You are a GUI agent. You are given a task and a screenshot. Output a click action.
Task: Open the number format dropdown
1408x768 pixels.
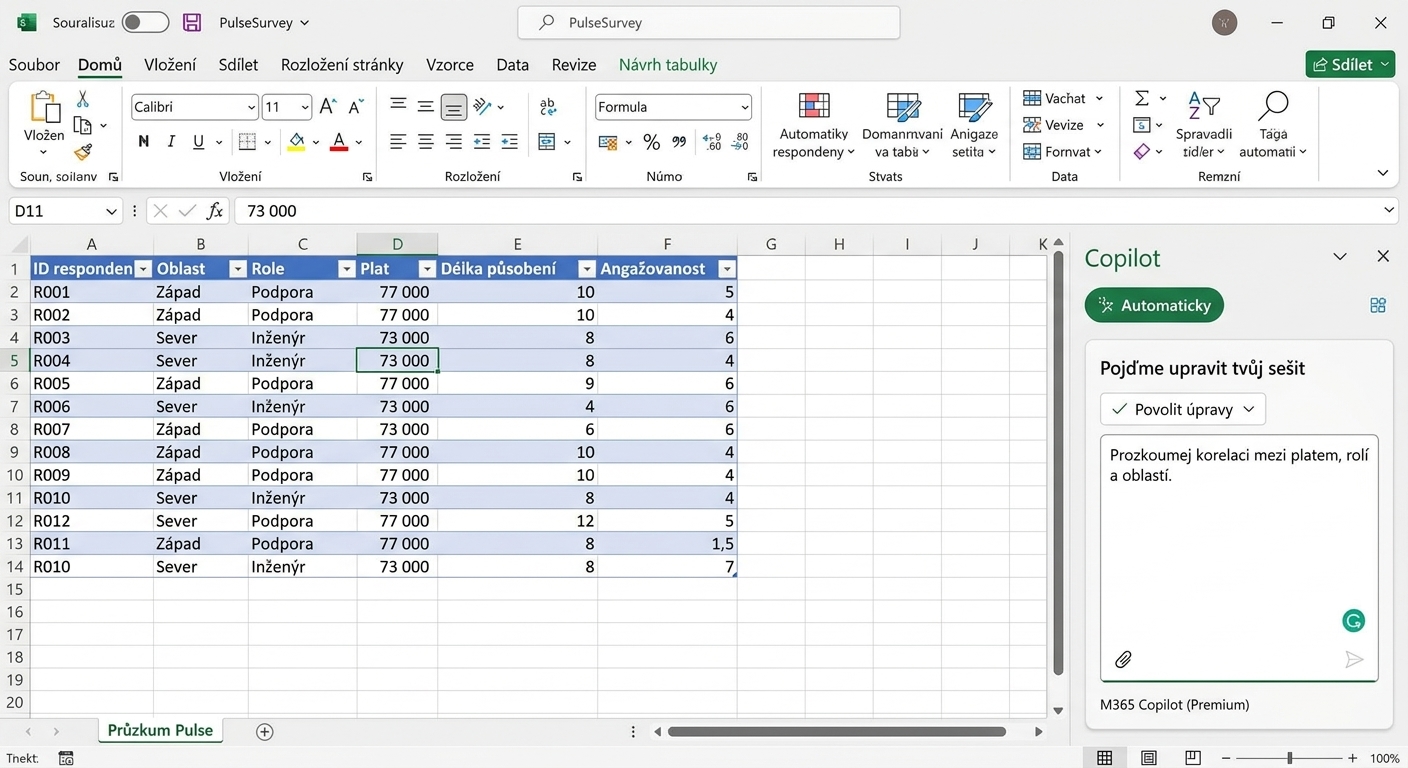click(x=745, y=107)
